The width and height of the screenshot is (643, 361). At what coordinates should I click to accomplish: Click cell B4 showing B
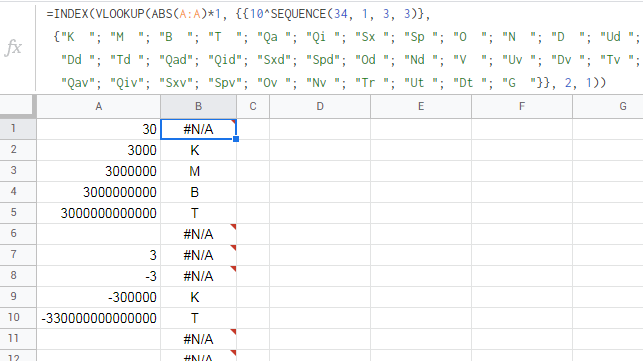(198, 192)
